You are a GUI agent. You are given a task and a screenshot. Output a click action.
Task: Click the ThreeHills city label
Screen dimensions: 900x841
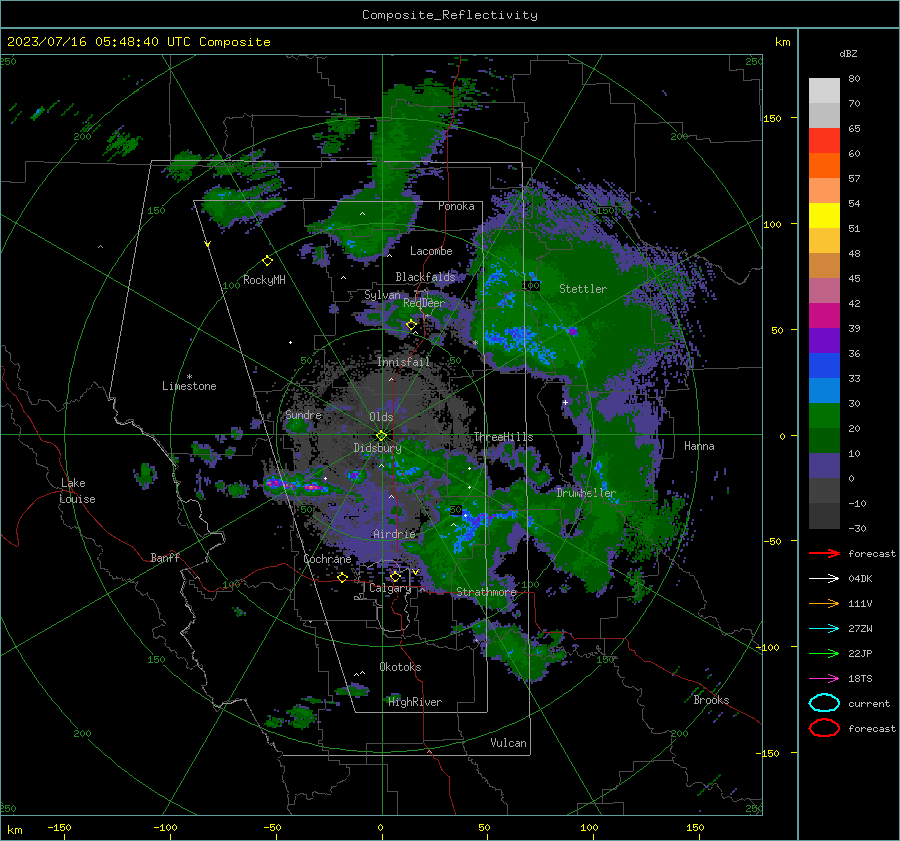(503, 437)
